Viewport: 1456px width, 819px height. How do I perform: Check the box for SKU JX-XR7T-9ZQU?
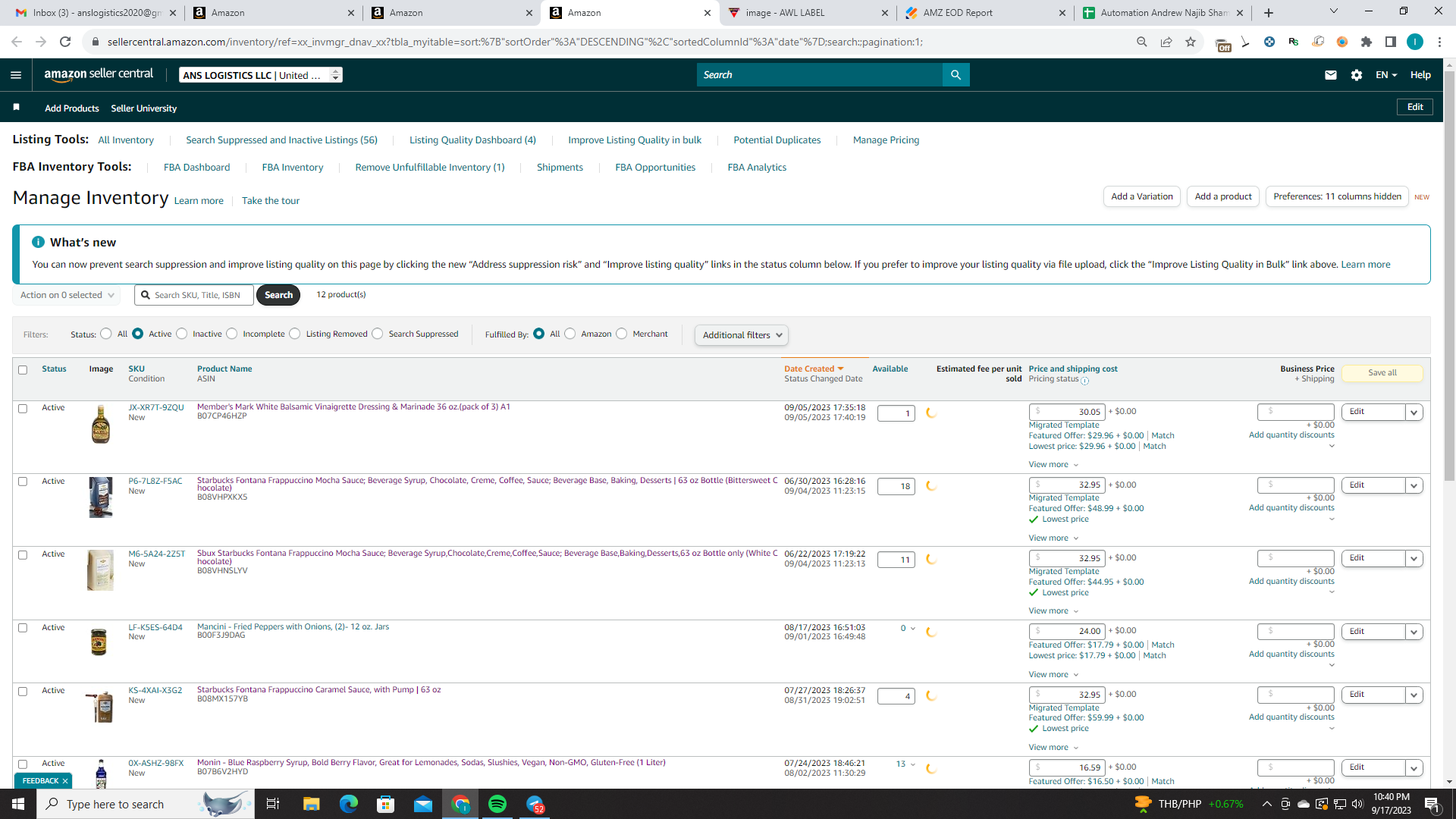pyautogui.click(x=23, y=409)
